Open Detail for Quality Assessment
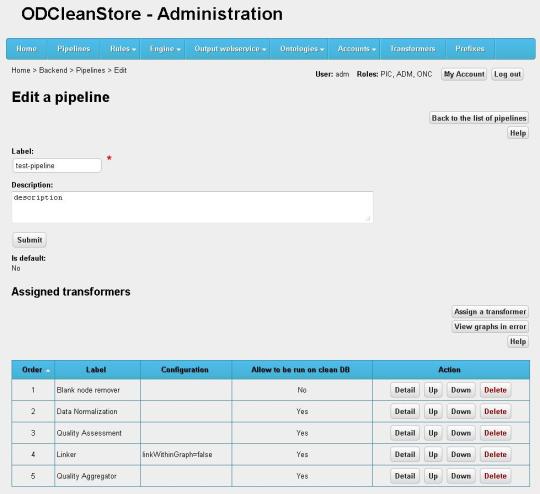540x494 pixels. click(x=405, y=433)
